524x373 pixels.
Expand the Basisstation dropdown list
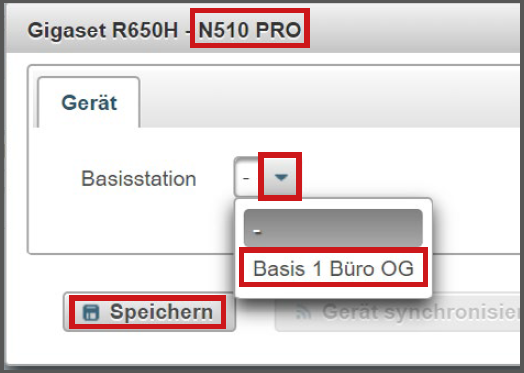[280, 177]
